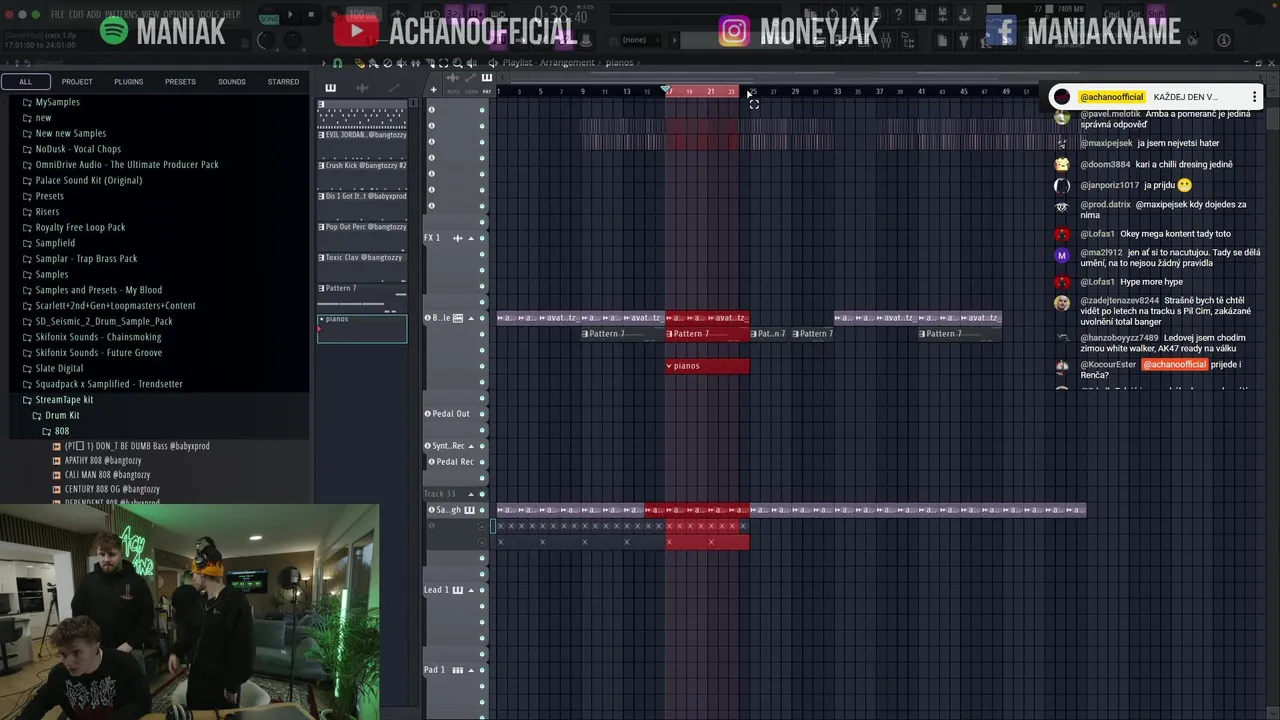The image size is (1280, 720).
Task: Select the Playback speaker tool
Action: [471, 63]
